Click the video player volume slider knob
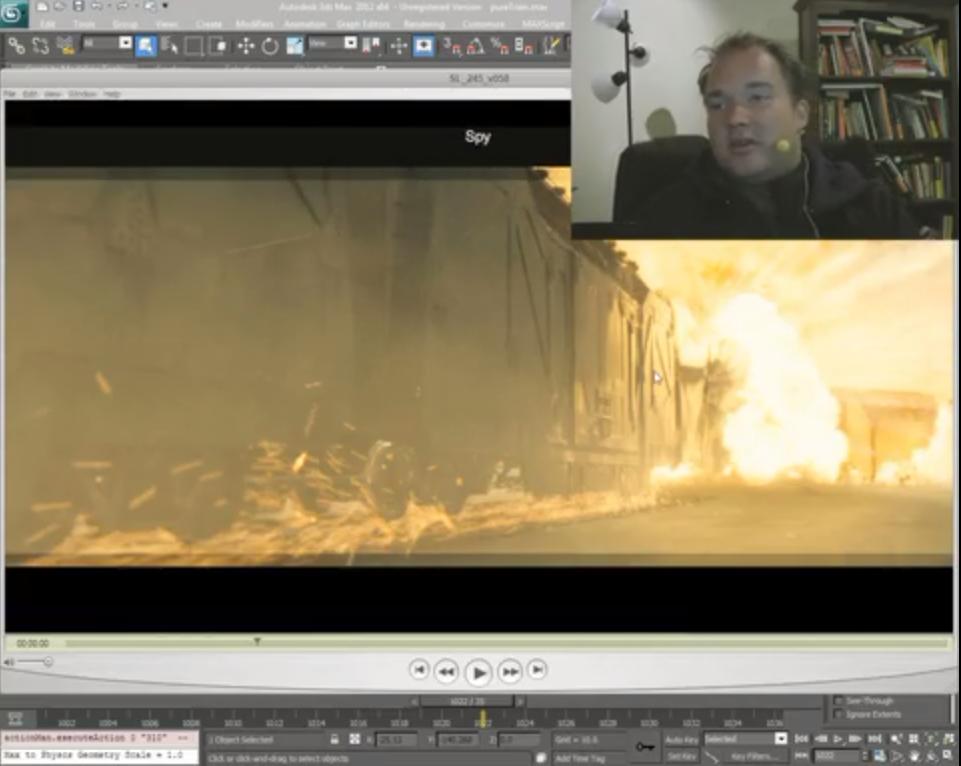961x766 pixels. coord(48,661)
